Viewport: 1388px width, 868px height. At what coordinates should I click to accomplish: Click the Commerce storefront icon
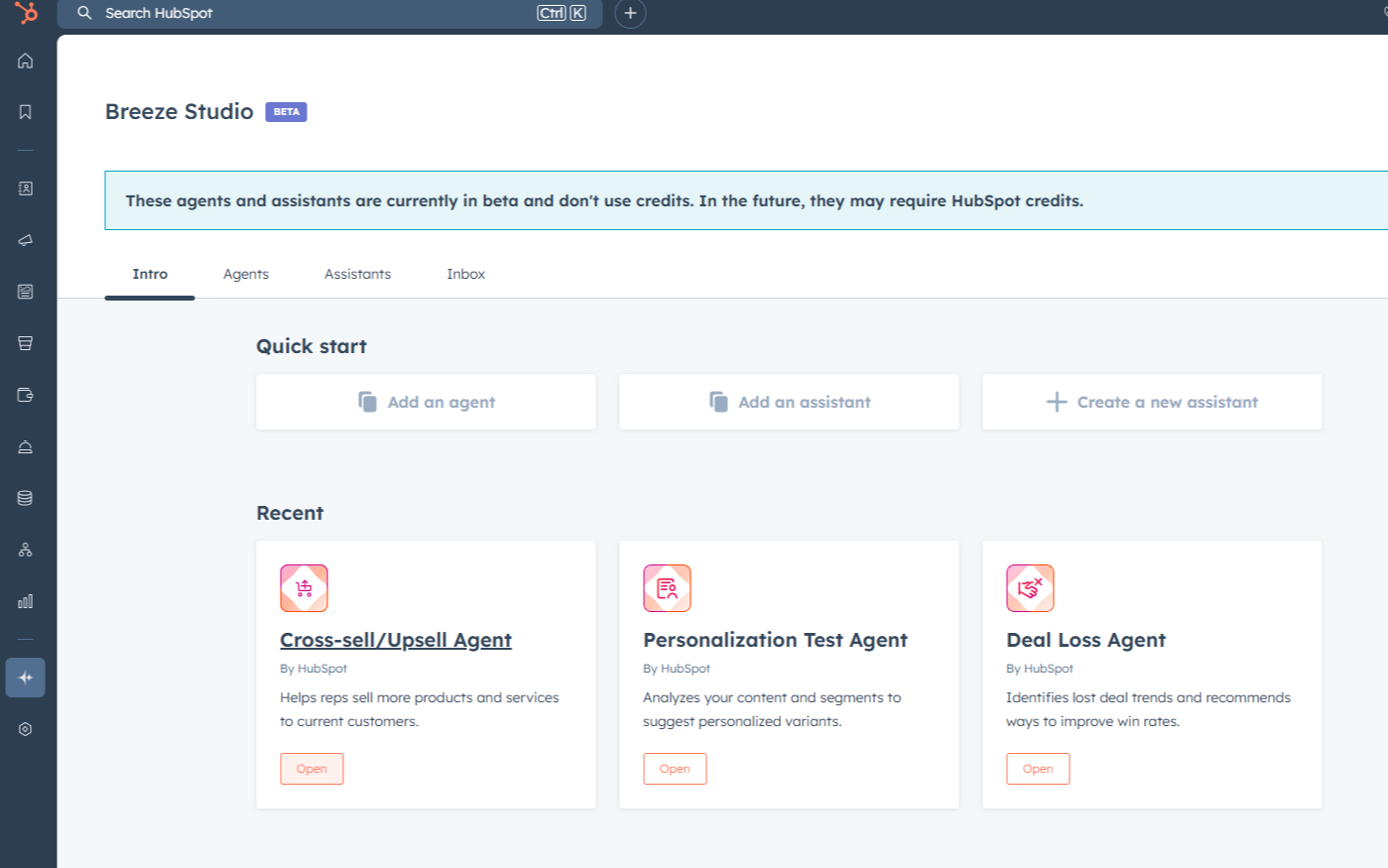coord(26,342)
